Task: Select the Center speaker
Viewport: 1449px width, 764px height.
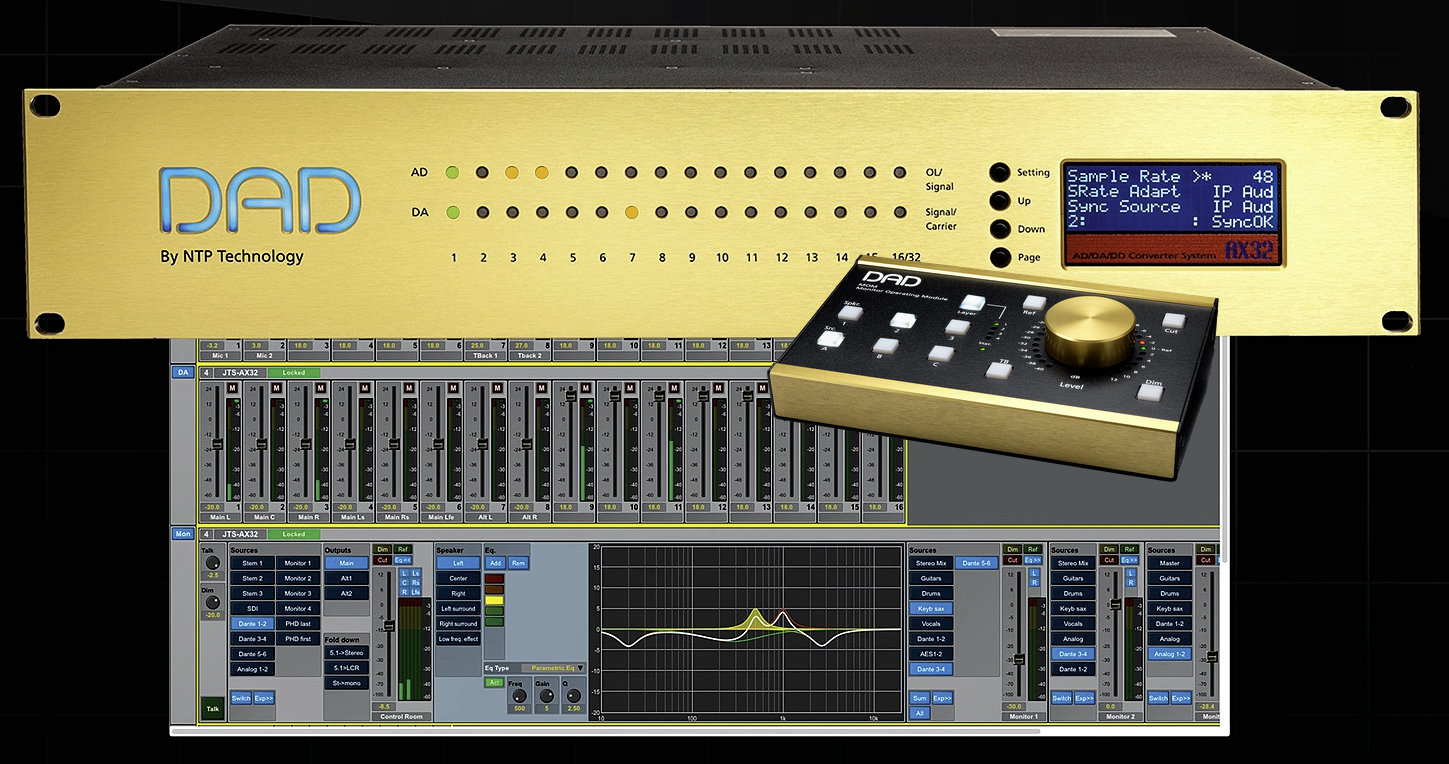Action: tap(458, 578)
